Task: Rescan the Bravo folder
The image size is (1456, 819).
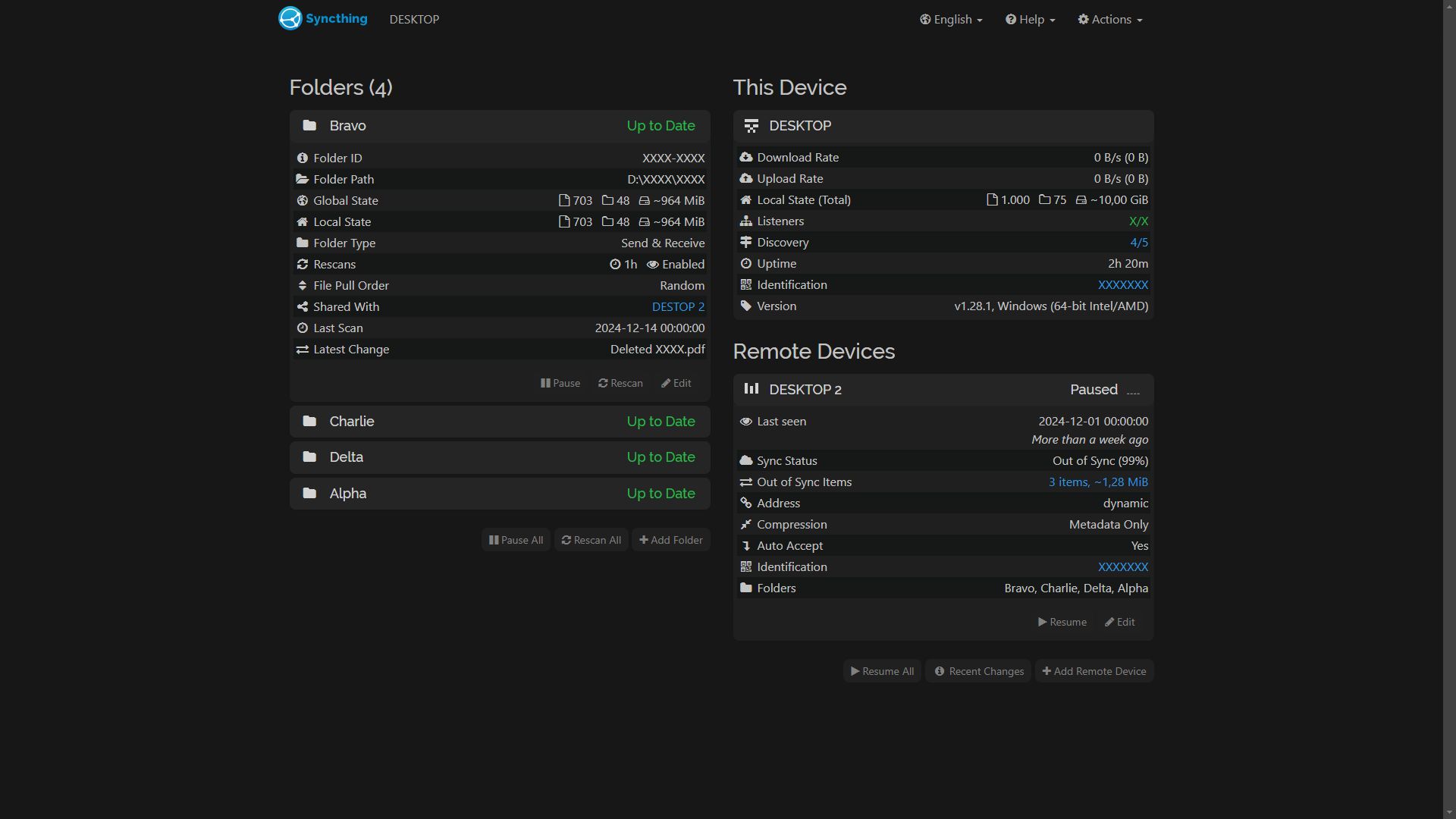Action: [x=620, y=383]
